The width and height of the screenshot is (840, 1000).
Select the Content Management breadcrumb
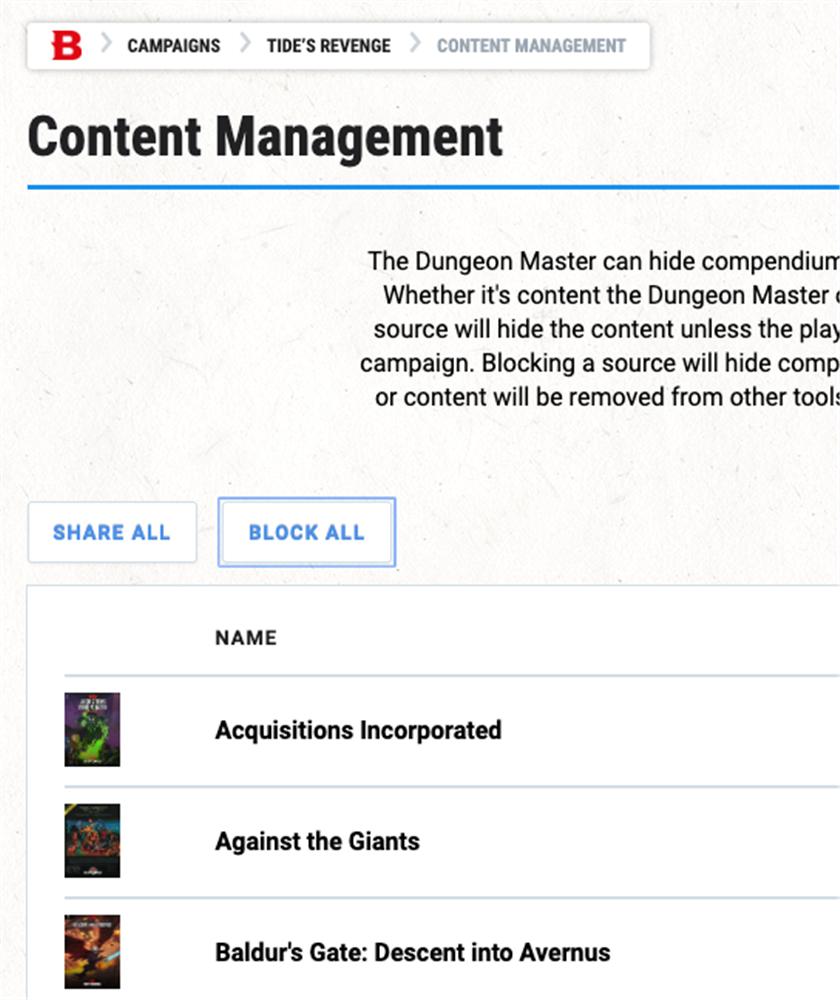pos(531,46)
